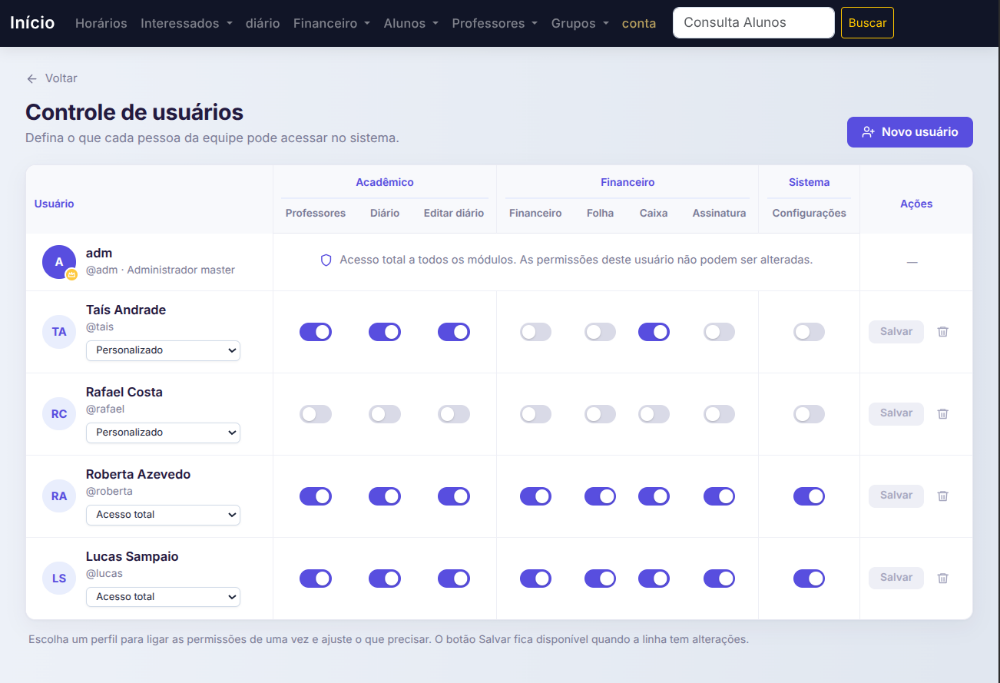This screenshot has width=1000, height=683.
Task: Click the Roberta Azevedo name
Action: [138, 474]
